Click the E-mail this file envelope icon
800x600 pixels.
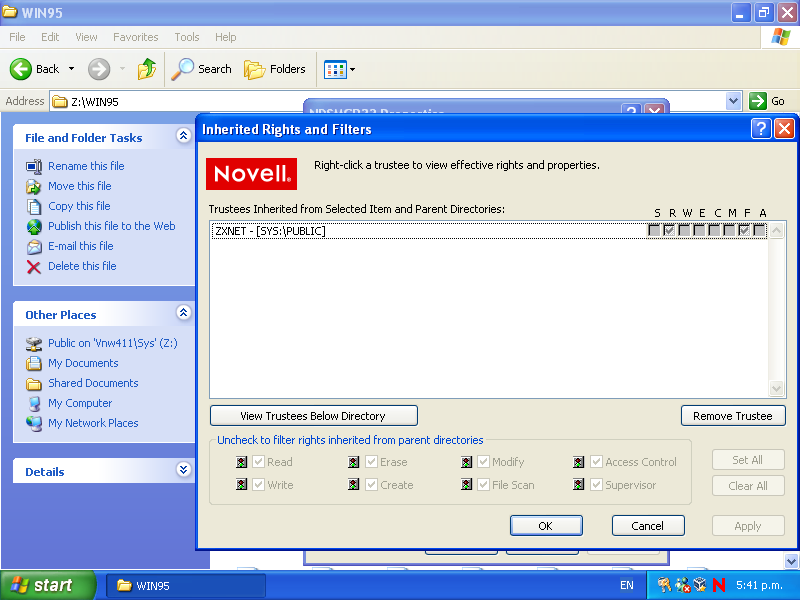pyautogui.click(x=34, y=246)
